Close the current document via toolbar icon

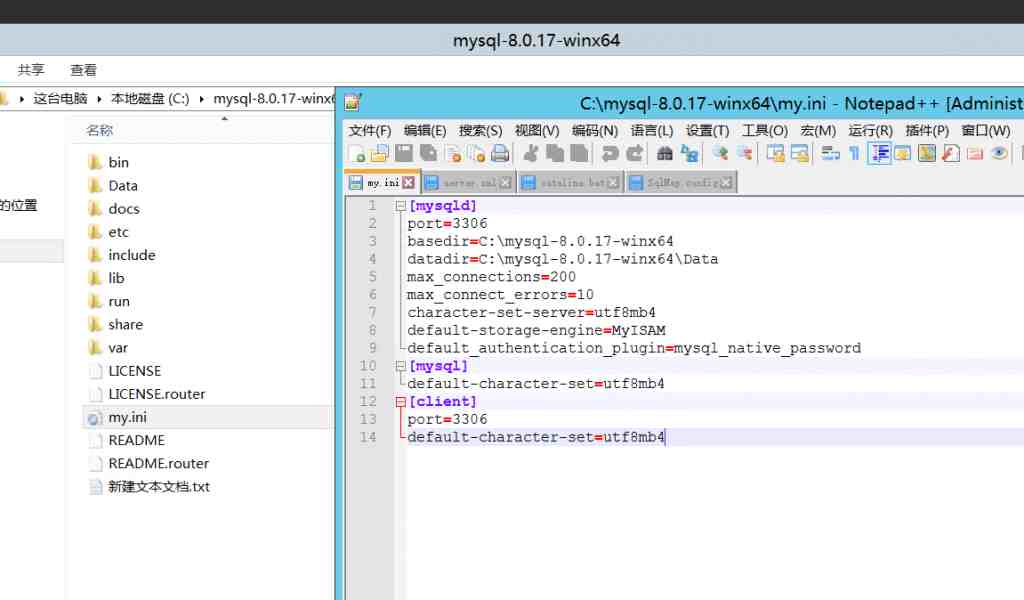click(453, 153)
